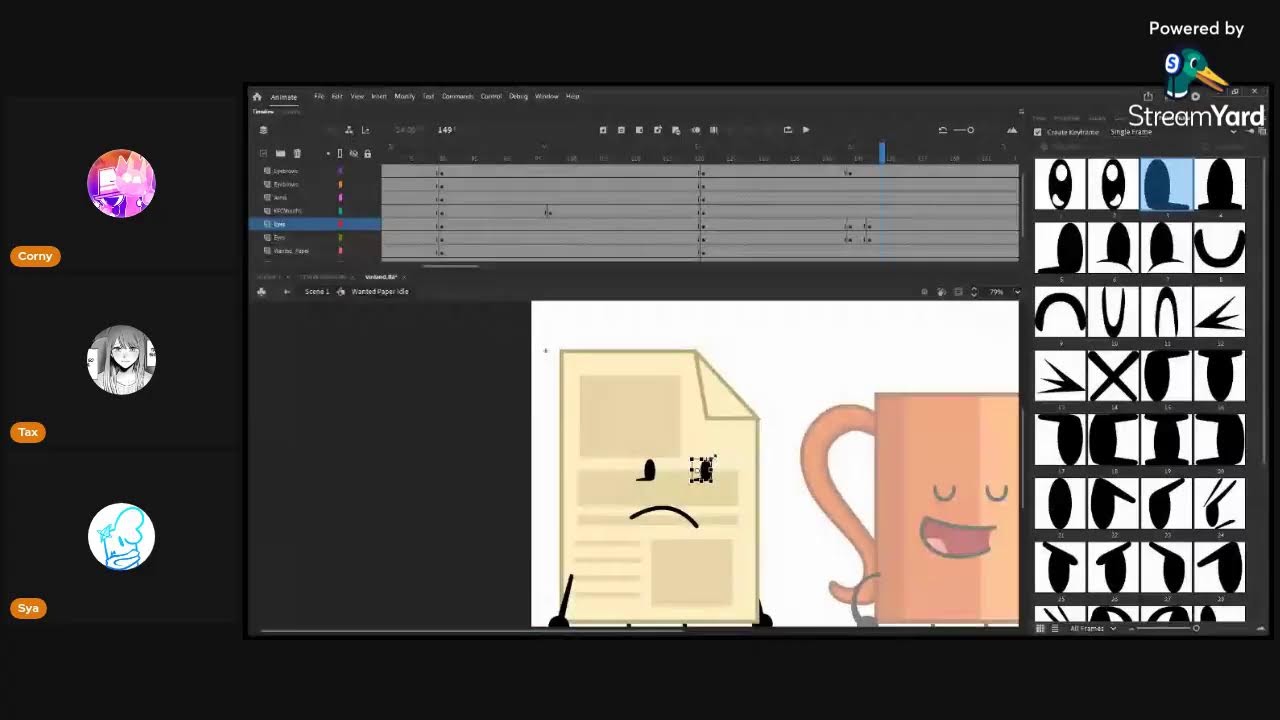Play the timeline animation
This screenshot has height=720, width=1280.
click(806, 130)
